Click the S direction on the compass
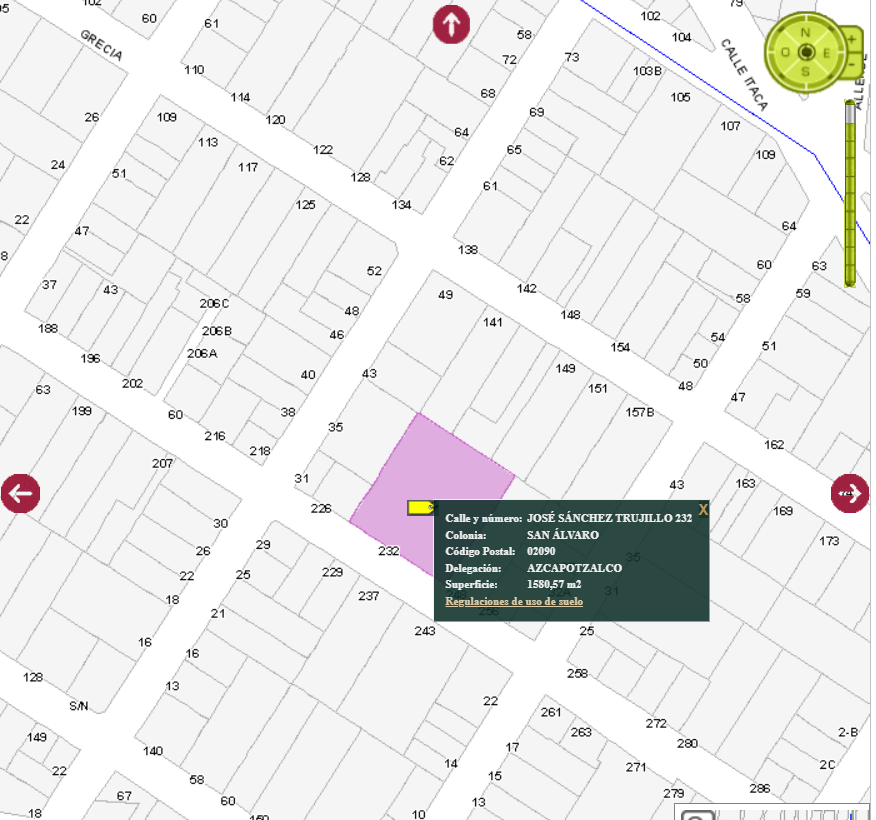Image resolution: width=876 pixels, height=820 pixels. click(x=805, y=71)
